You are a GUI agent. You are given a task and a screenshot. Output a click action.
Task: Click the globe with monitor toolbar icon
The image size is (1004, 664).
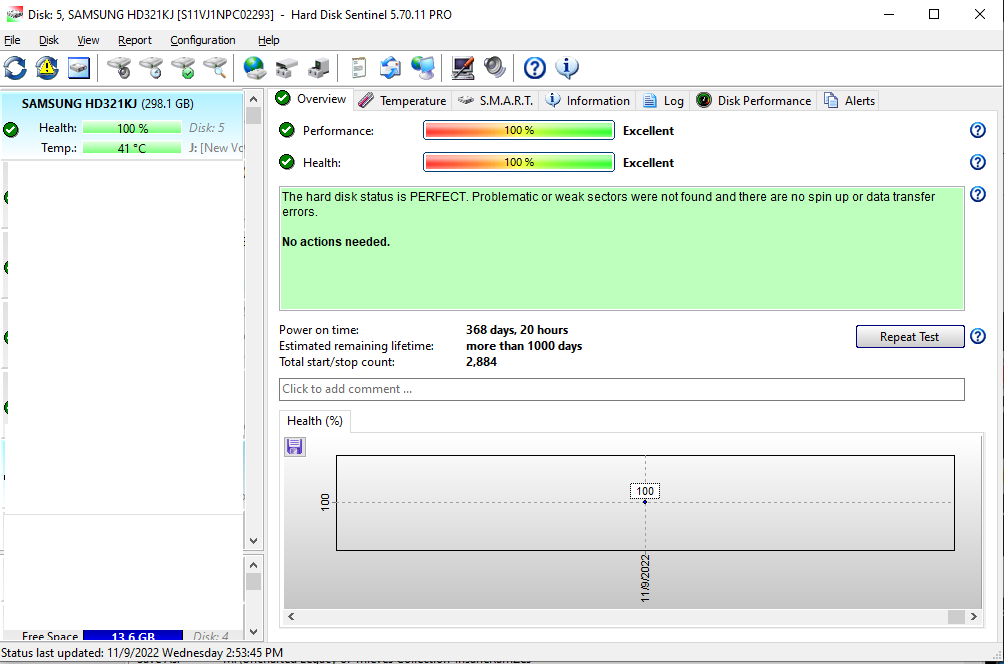(x=423, y=68)
